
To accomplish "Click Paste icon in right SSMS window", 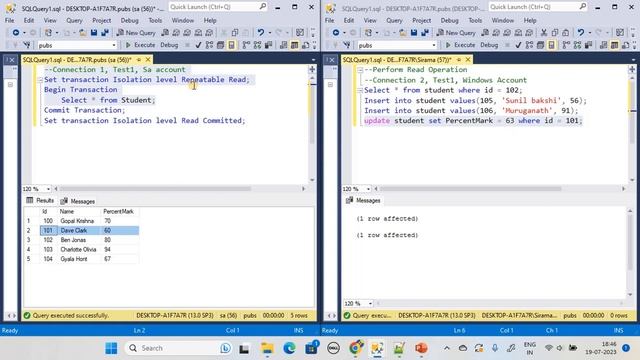I will click(566, 33).
